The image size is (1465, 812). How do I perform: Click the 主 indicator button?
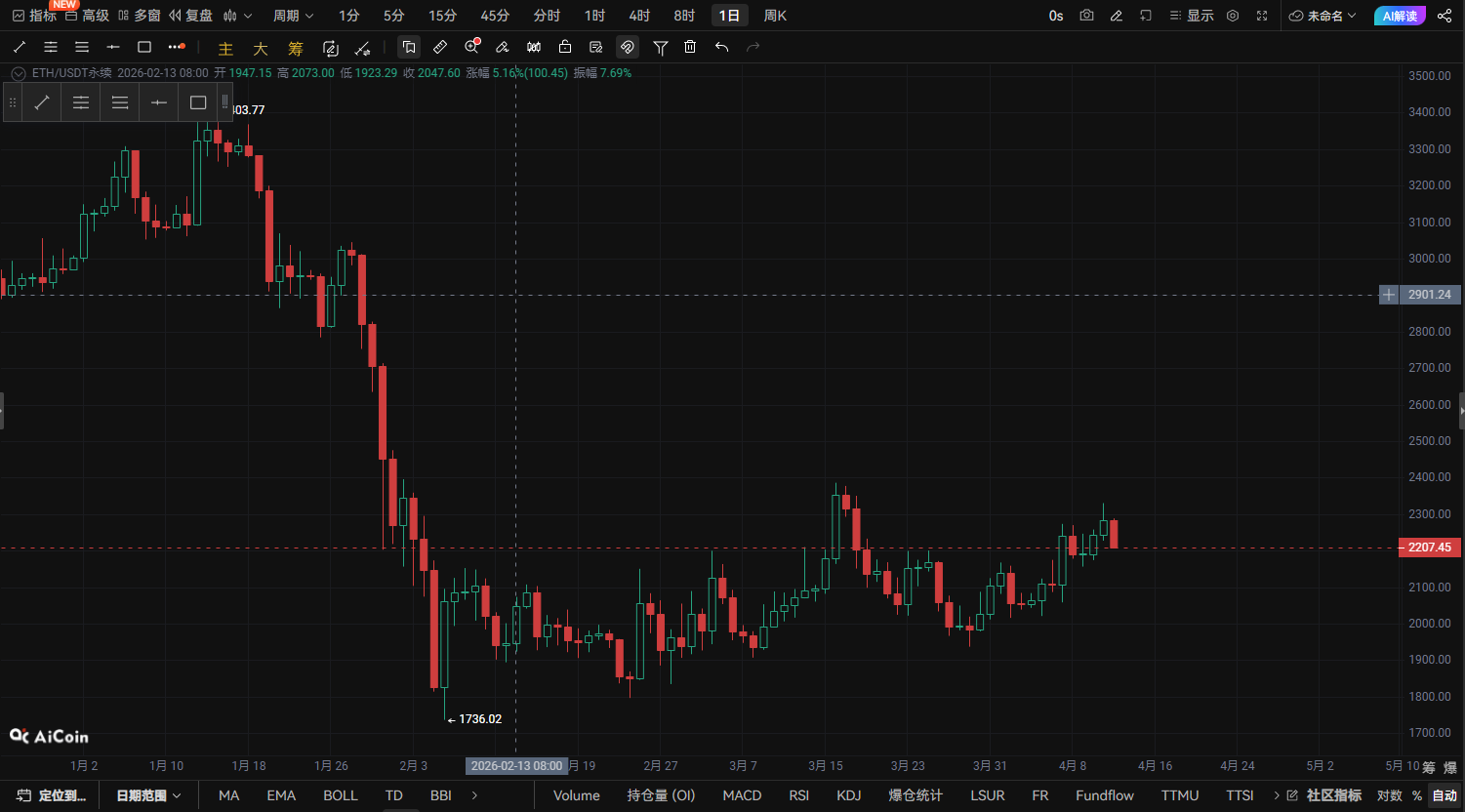pos(225,49)
